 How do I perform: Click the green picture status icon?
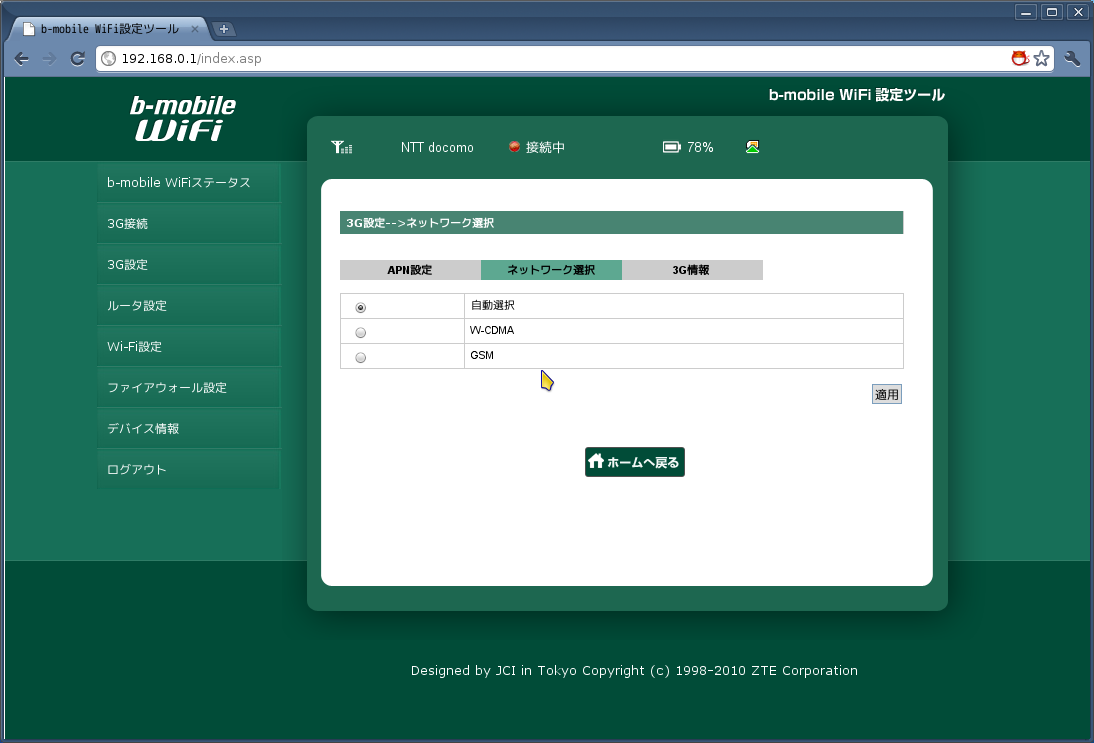pos(752,147)
